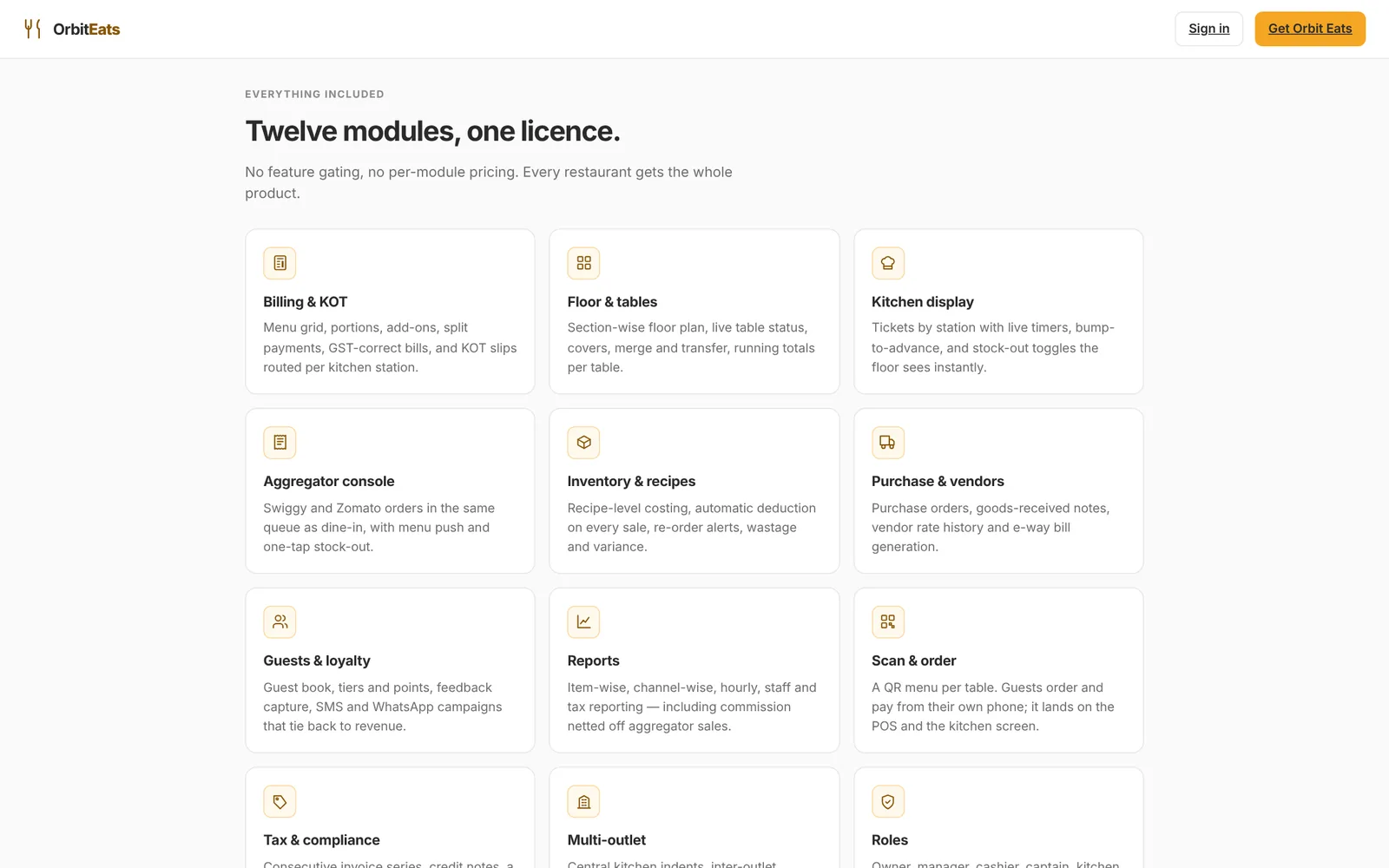Image resolution: width=1389 pixels, height=868 pixels.
Task: Click the 'Purchase orders, goods-received notes' description
Action: (991, 527)
